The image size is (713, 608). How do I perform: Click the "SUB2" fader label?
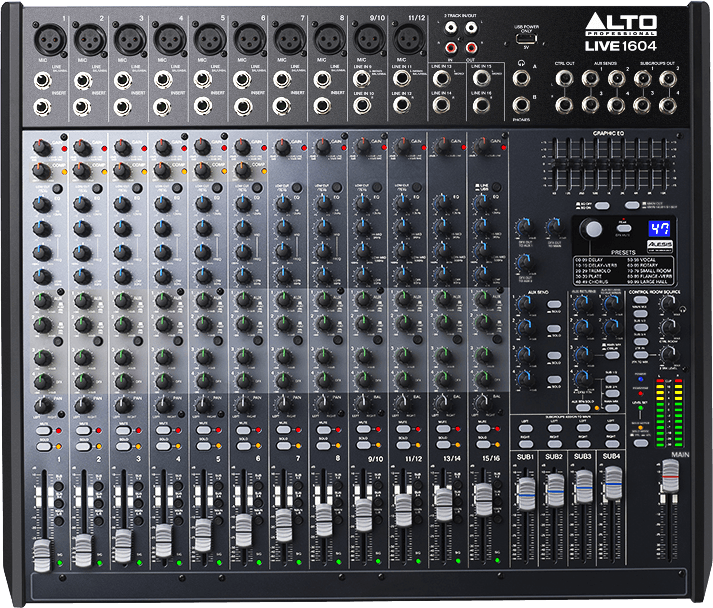[554, 456]
